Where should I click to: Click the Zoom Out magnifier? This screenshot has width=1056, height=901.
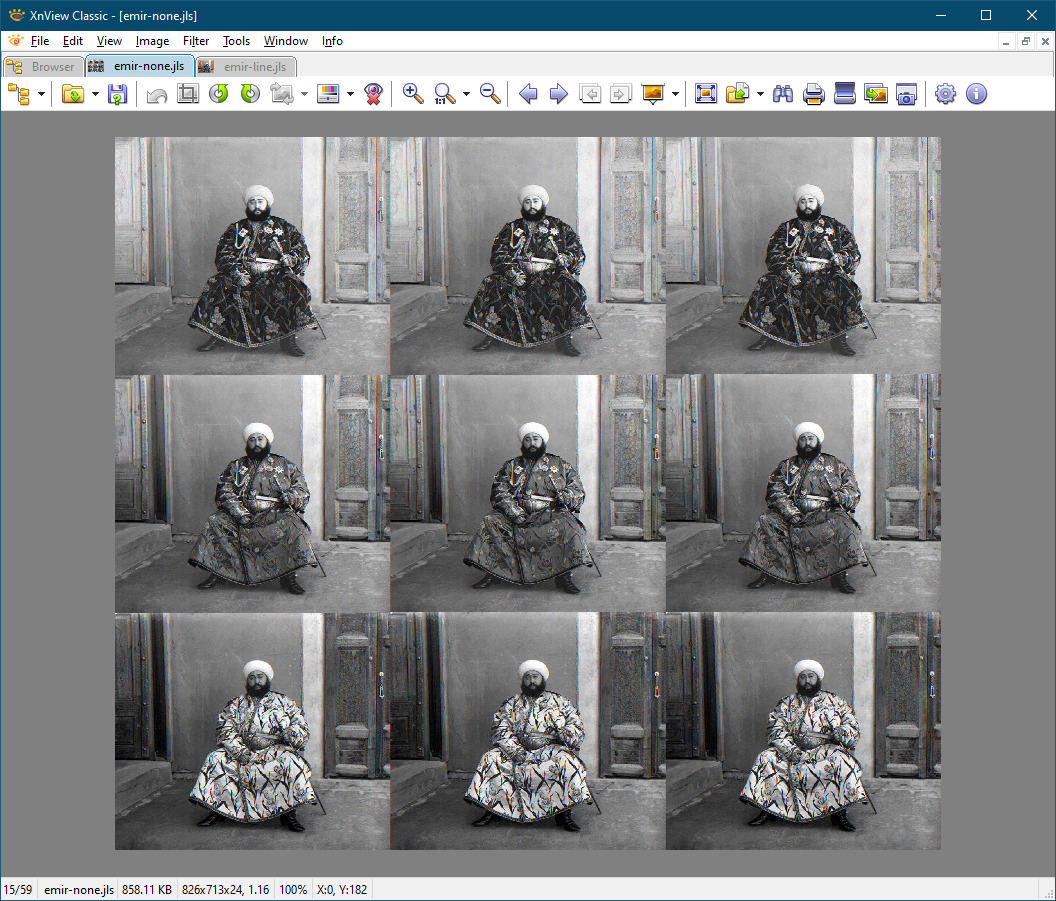[x=490, y=94]
